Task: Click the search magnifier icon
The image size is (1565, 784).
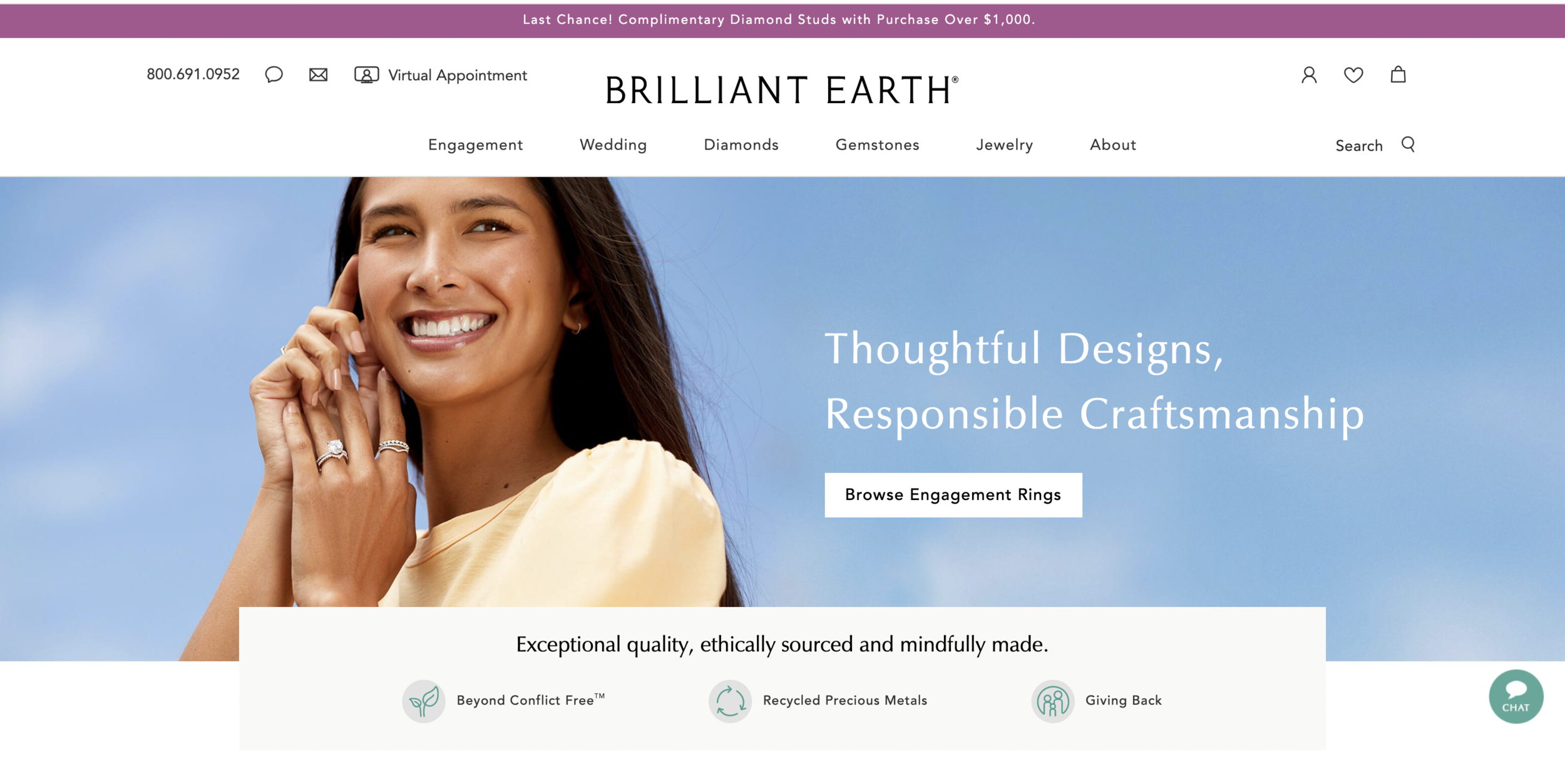Action: pos(1408,145)
